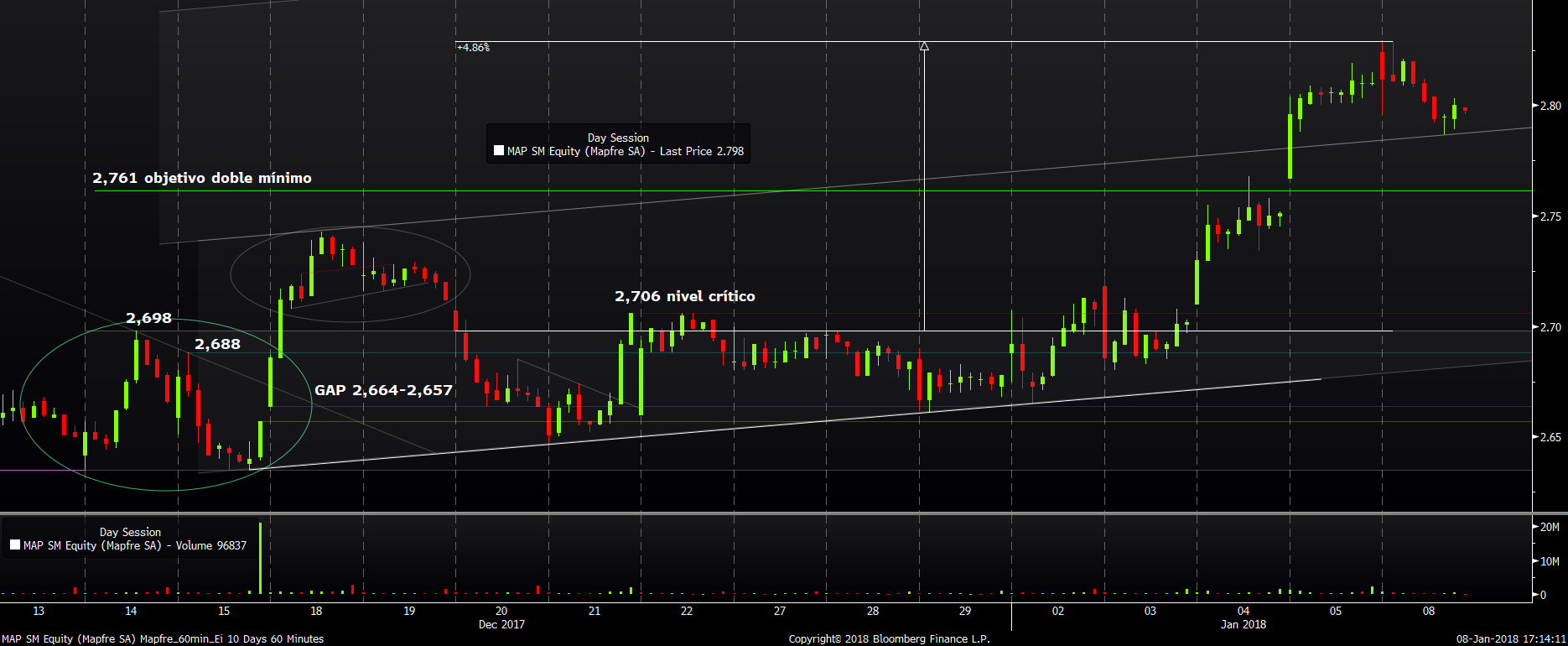1568x646 pixels.
Task: Click the 20M volume axis label
Action: 1550,527
